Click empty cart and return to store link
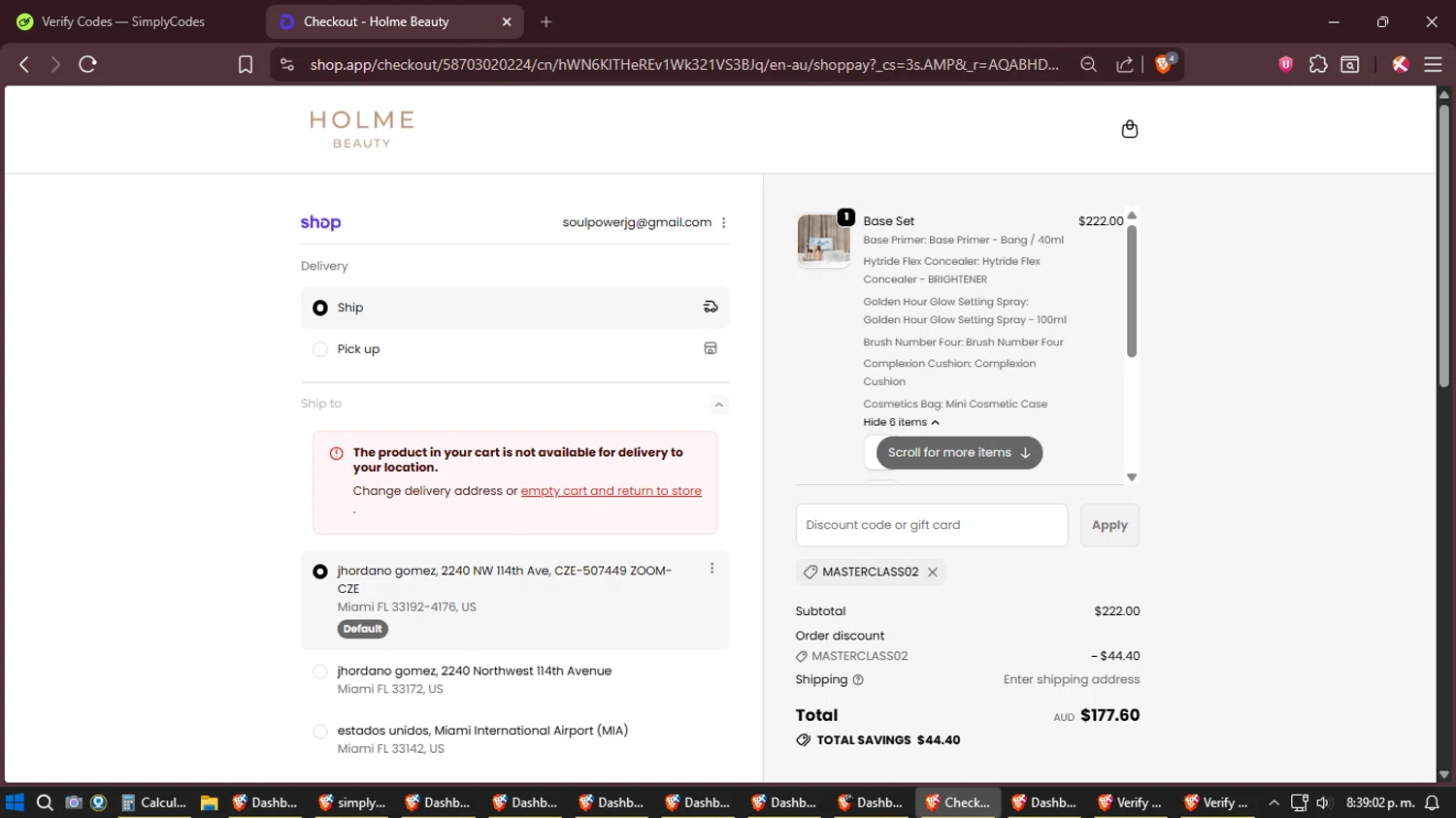1456x818 pixels. coord(611,491)
